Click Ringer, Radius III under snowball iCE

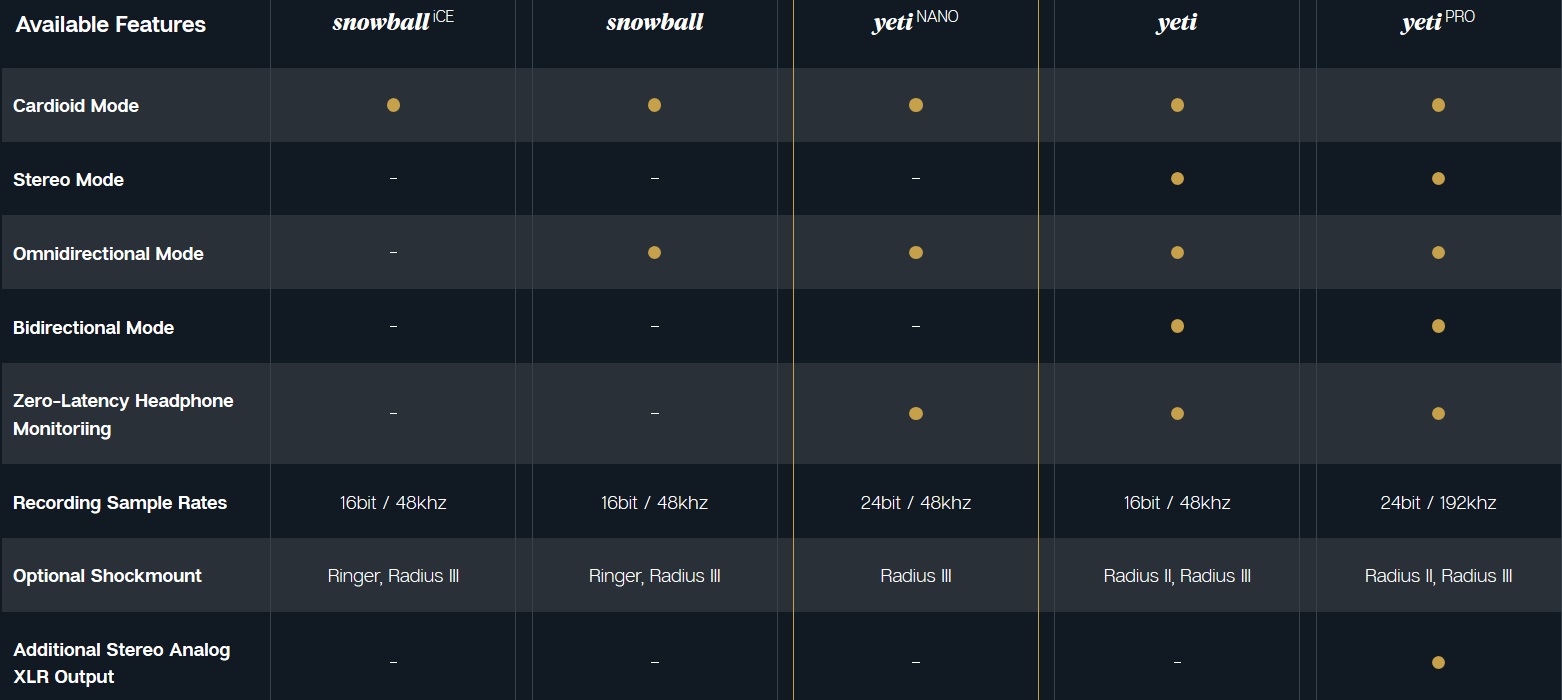(x=393, y=576)
